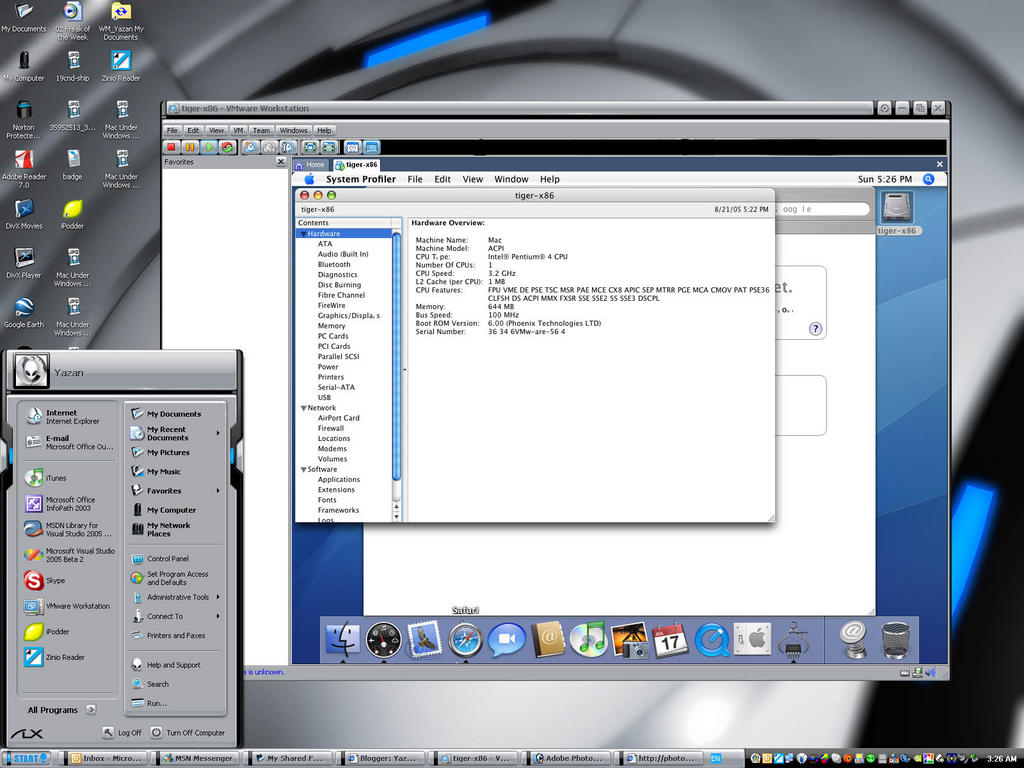Image resolution: width=1024 pixels, height=768 pixels.
Task: Click the VMware reset toolbar button
Action: (x=227, y=147)
